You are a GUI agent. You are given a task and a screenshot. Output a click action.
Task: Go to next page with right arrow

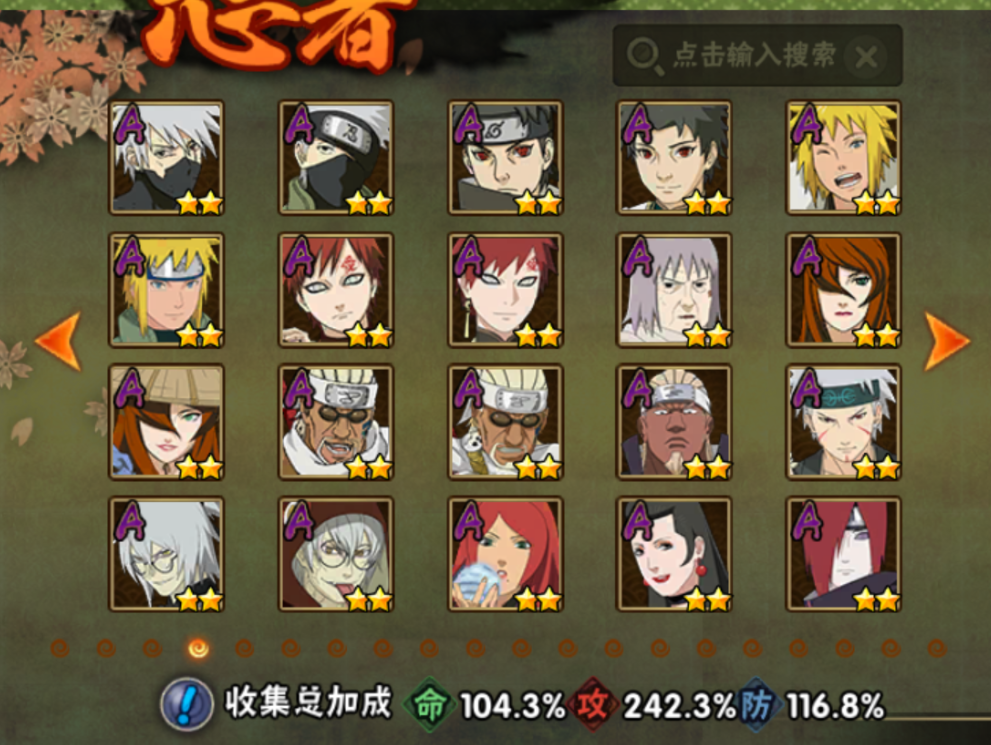pos(945,341)
